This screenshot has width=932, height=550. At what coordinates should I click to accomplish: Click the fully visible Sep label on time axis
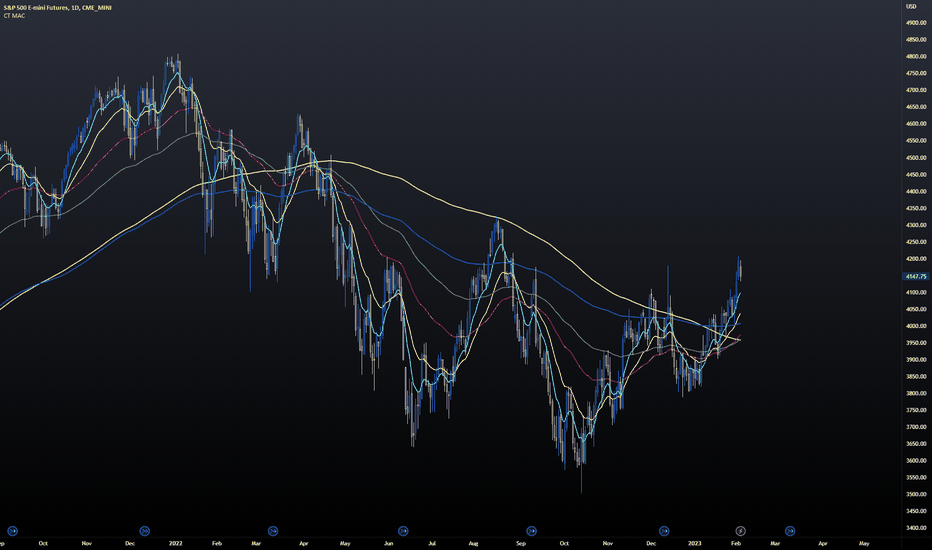coord(521,543)
